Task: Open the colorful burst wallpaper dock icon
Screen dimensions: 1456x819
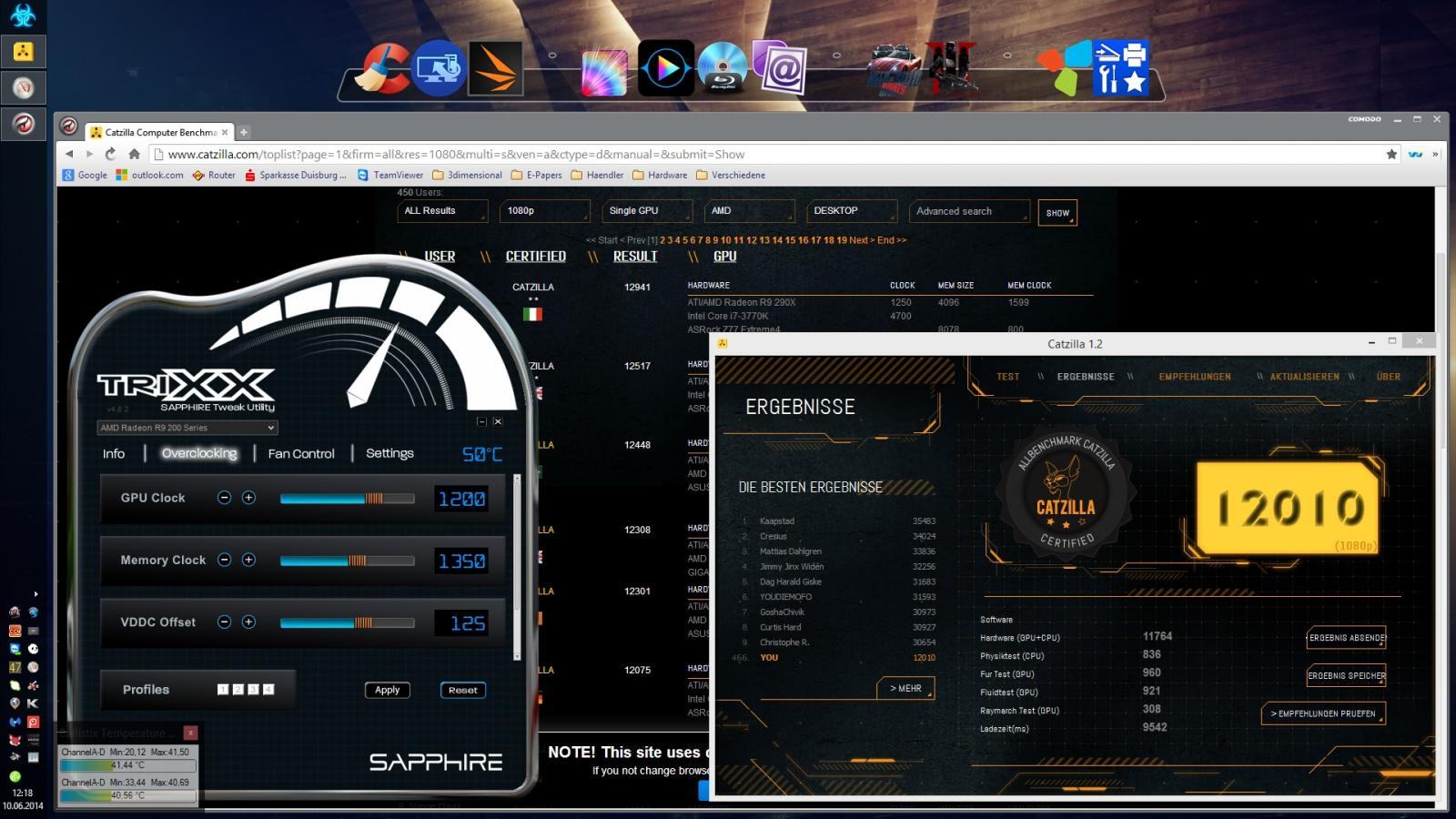Action: tap(605, 71)
